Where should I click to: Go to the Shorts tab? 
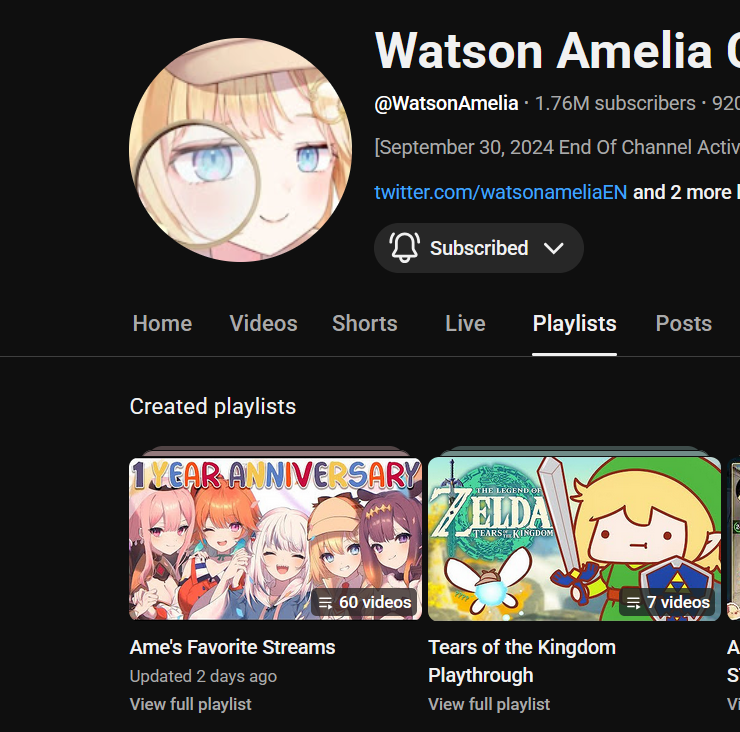point(365,324)
